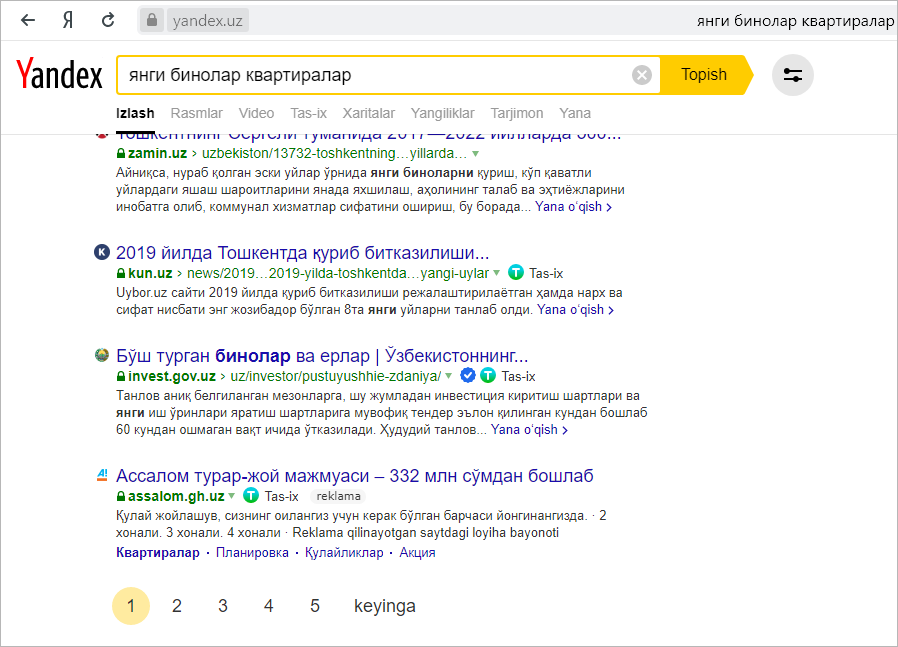Go to results page 3
Viewport: 898px width, 647px height.
click(x=223, y=606)
